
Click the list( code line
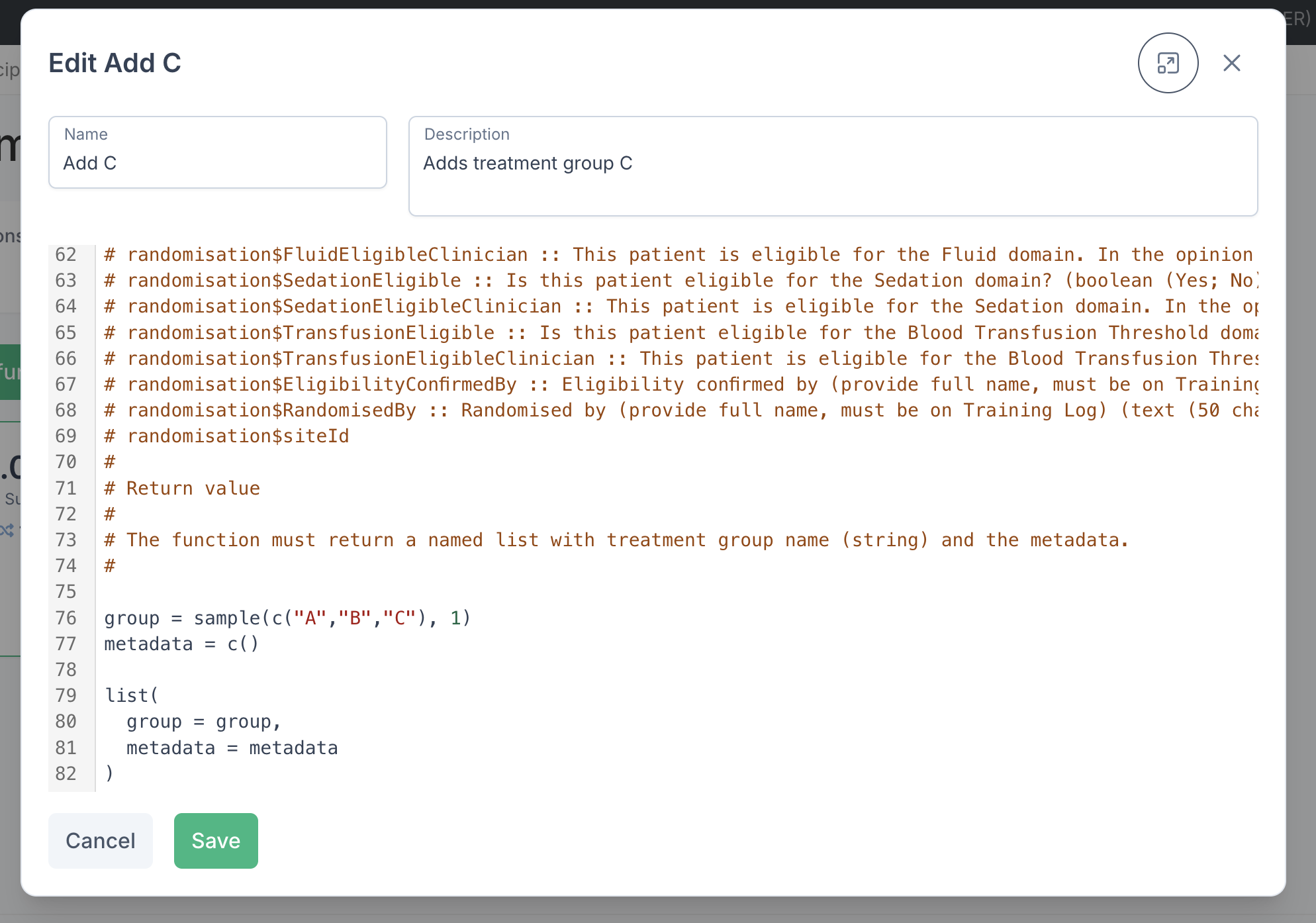[132, 695]
